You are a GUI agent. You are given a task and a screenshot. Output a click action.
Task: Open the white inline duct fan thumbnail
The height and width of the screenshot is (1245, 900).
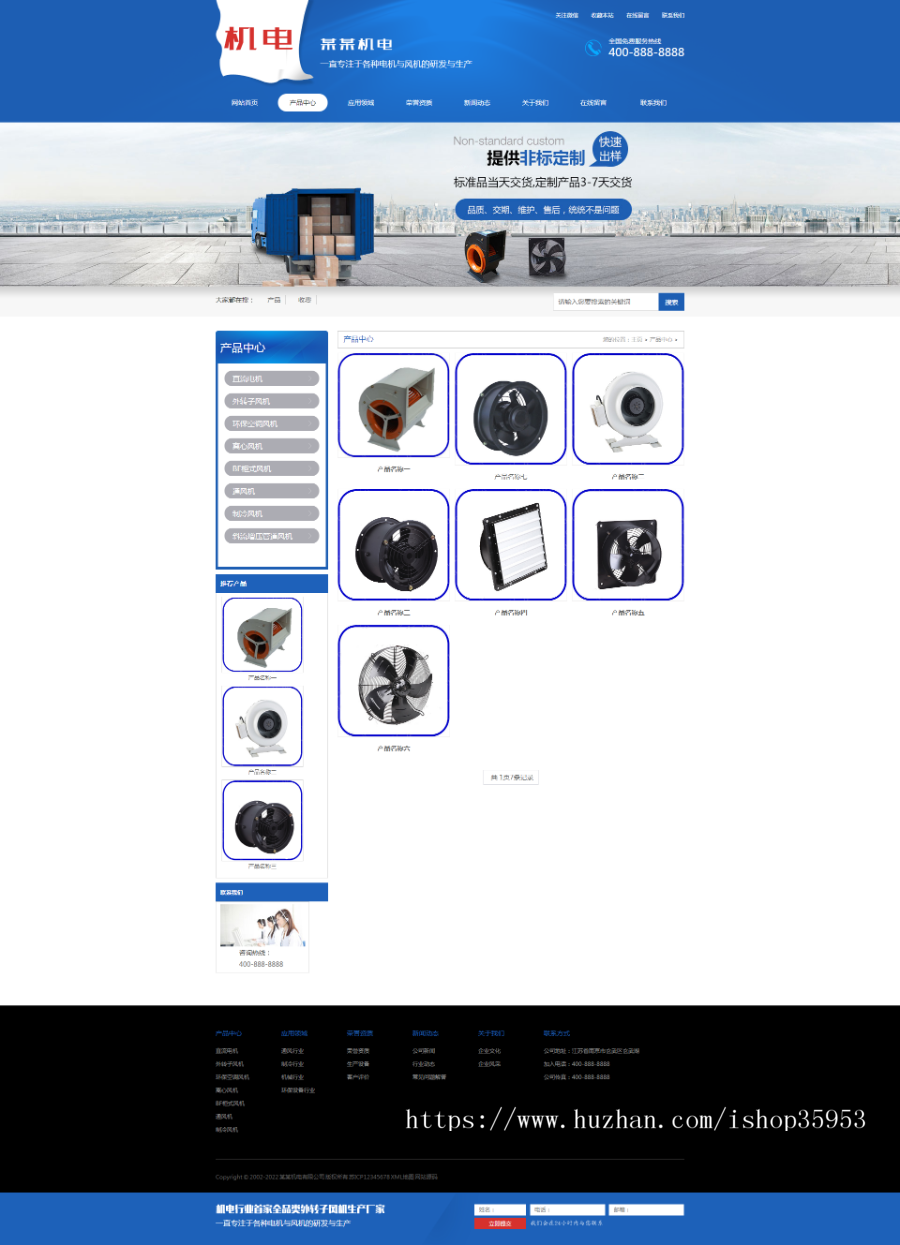coord(627,409)
